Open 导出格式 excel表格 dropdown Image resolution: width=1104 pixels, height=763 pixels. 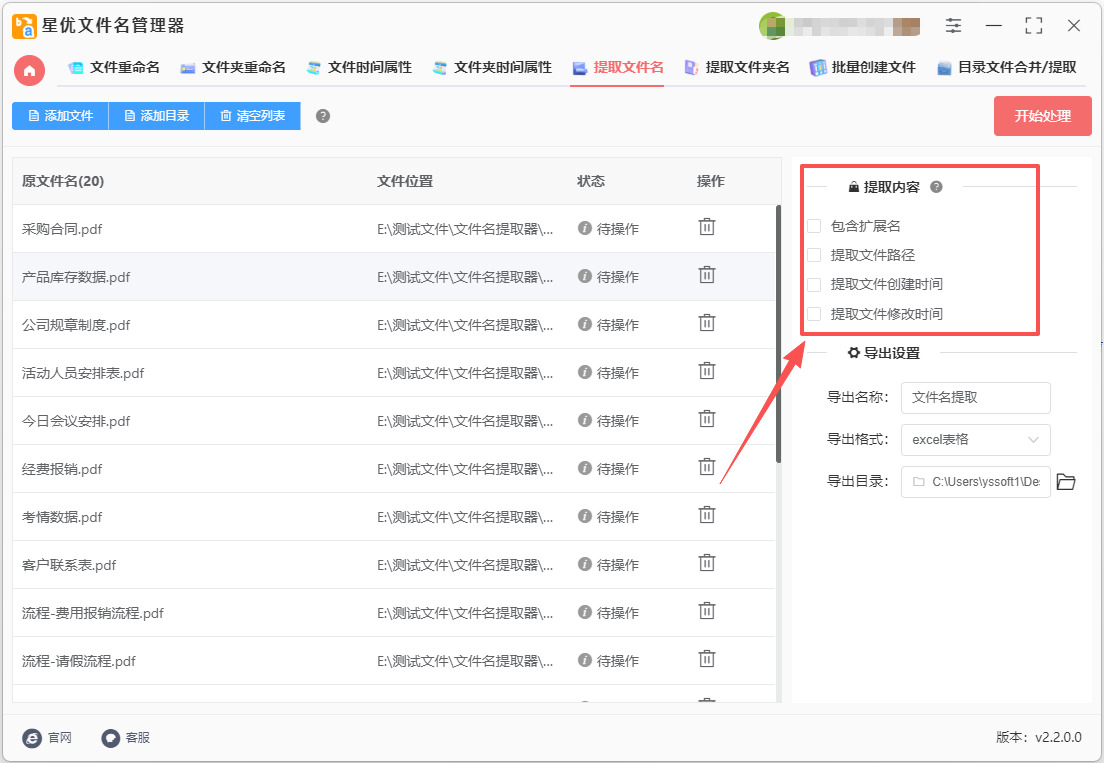[976, 440]
